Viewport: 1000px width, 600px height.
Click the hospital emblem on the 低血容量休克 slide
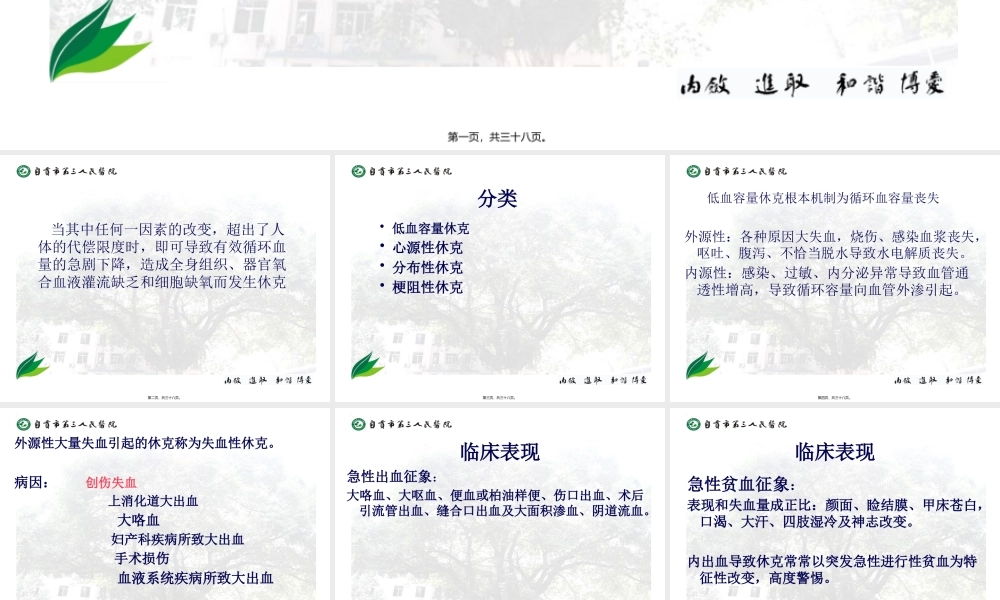pos(695,170)
